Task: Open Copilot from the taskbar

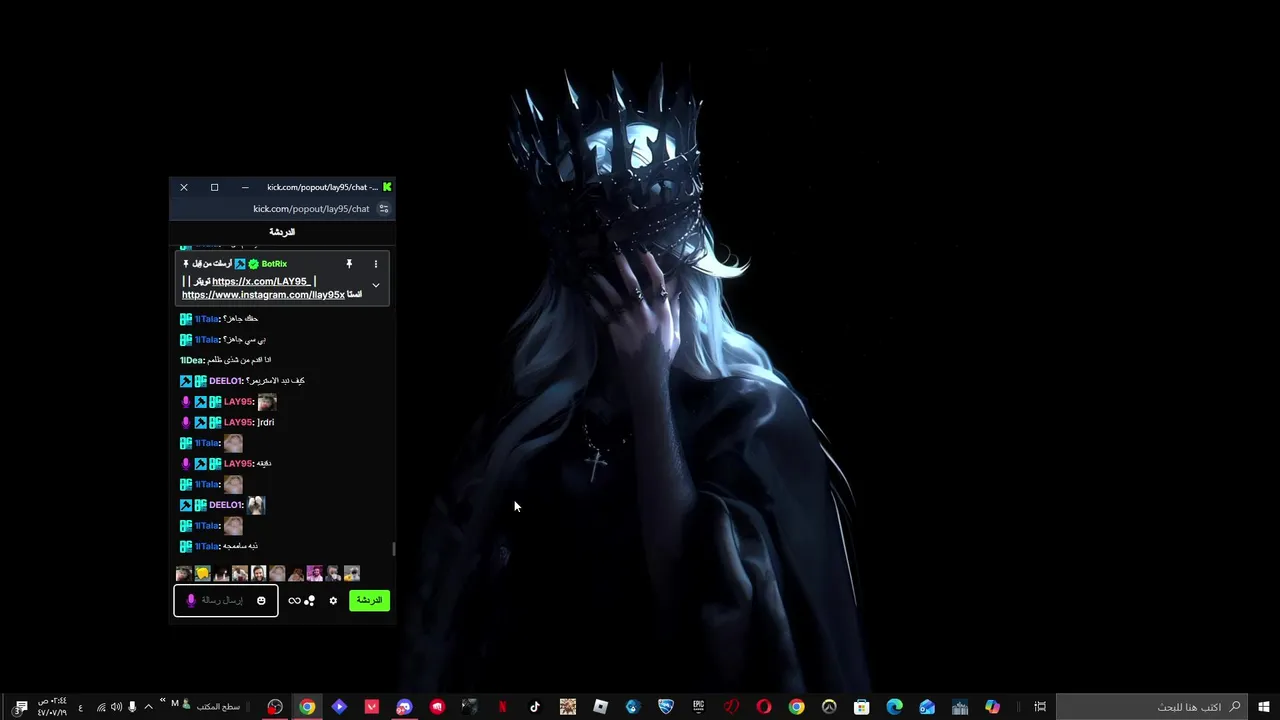Action: [x=992, y=707]
